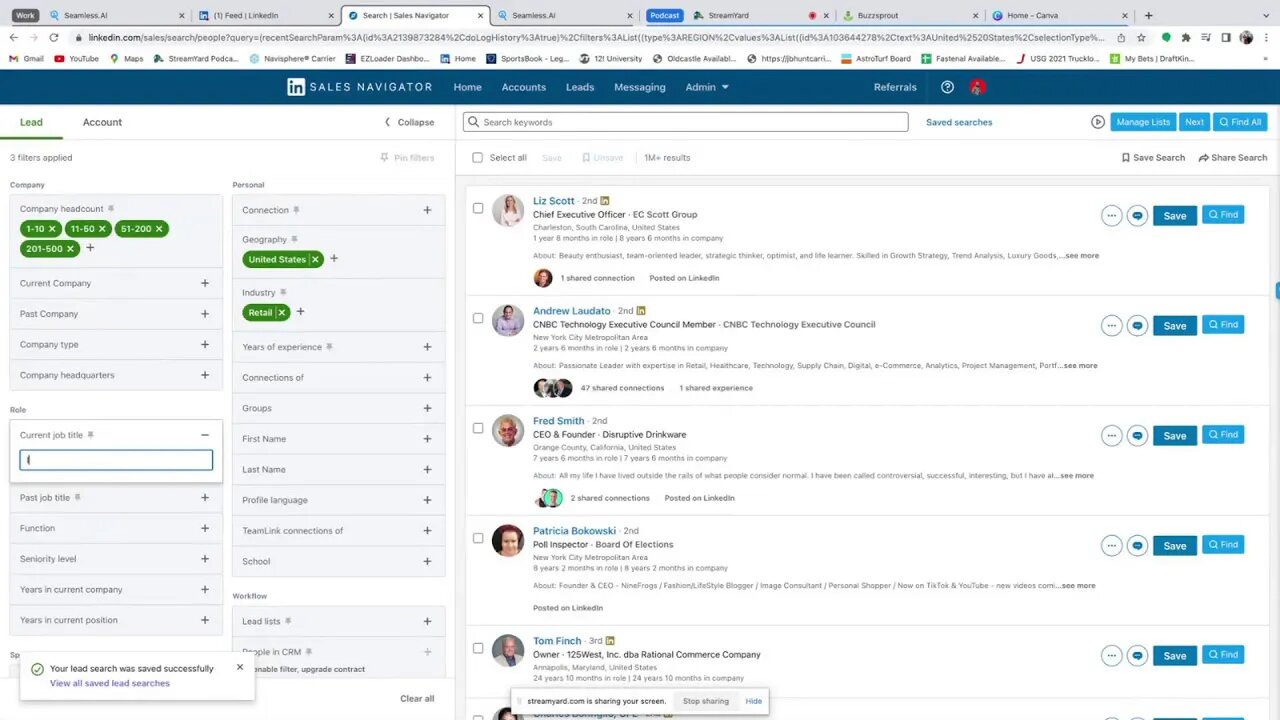Screen dimensions: 1280x720
Task: Remove the United States geography filter
Action: point(315,259)
